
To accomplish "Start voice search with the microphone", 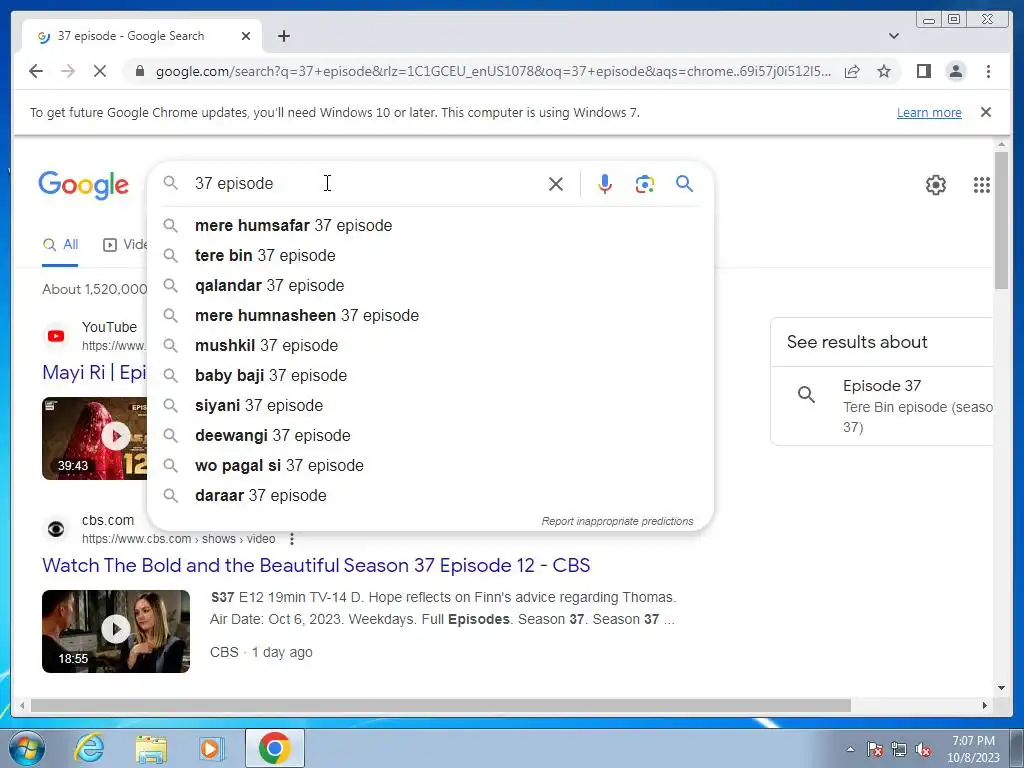I will (x=605, y=184).
